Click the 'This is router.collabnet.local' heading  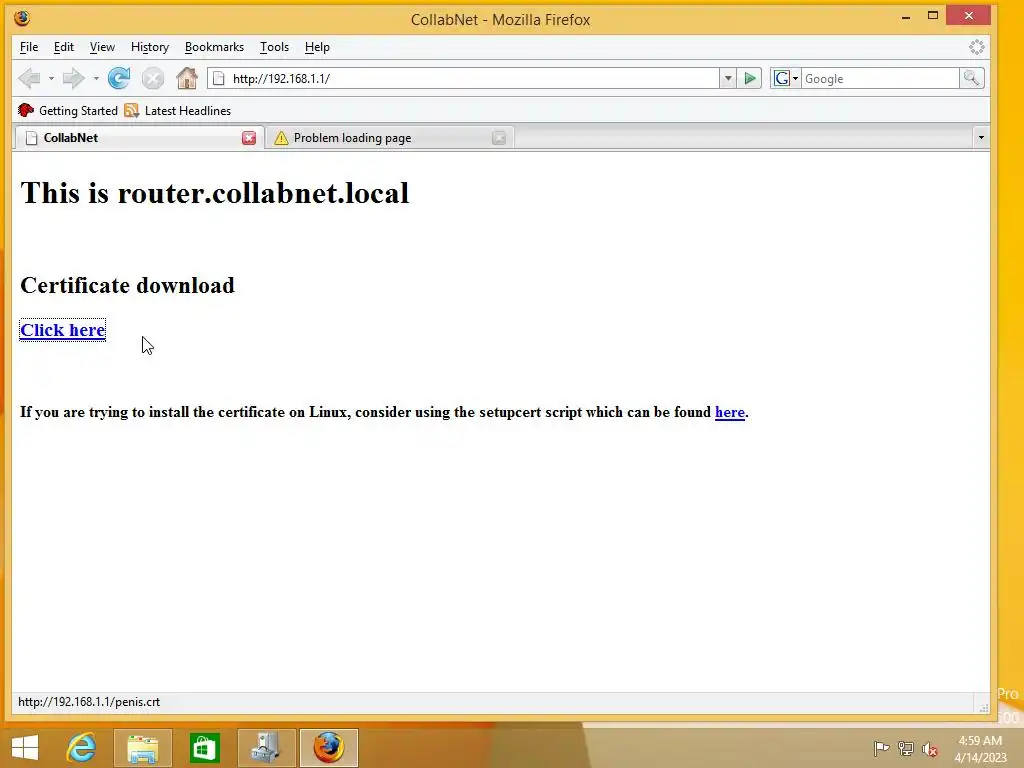pos(215,193)
